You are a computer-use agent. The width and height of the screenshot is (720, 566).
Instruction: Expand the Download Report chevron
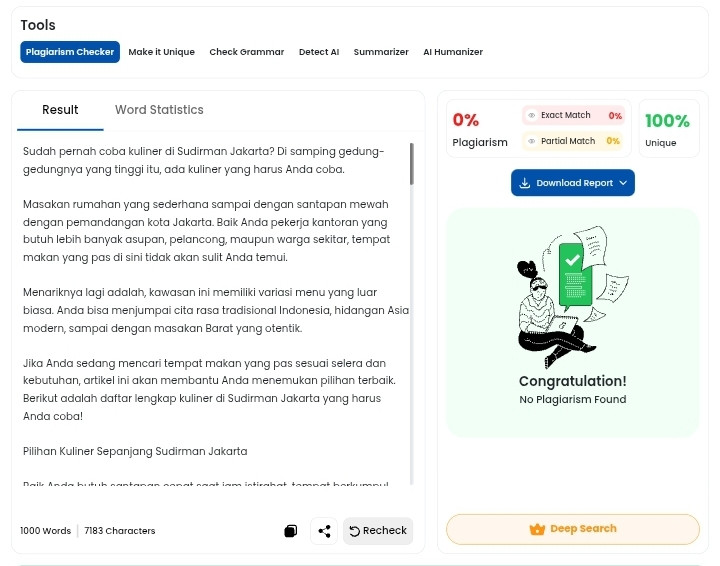pos(623,183)
